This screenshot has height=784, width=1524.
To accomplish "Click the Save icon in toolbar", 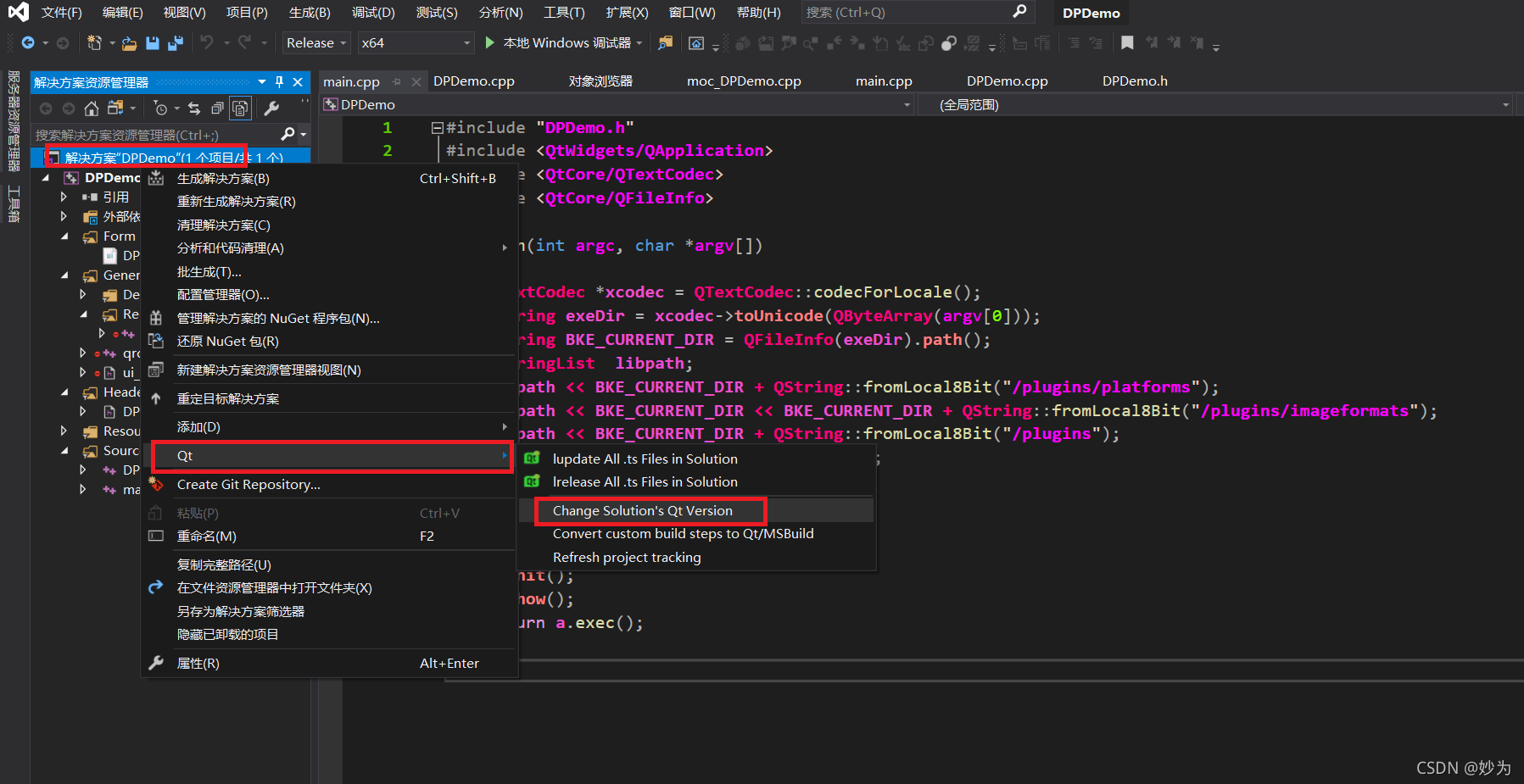I will click(153, 42).
